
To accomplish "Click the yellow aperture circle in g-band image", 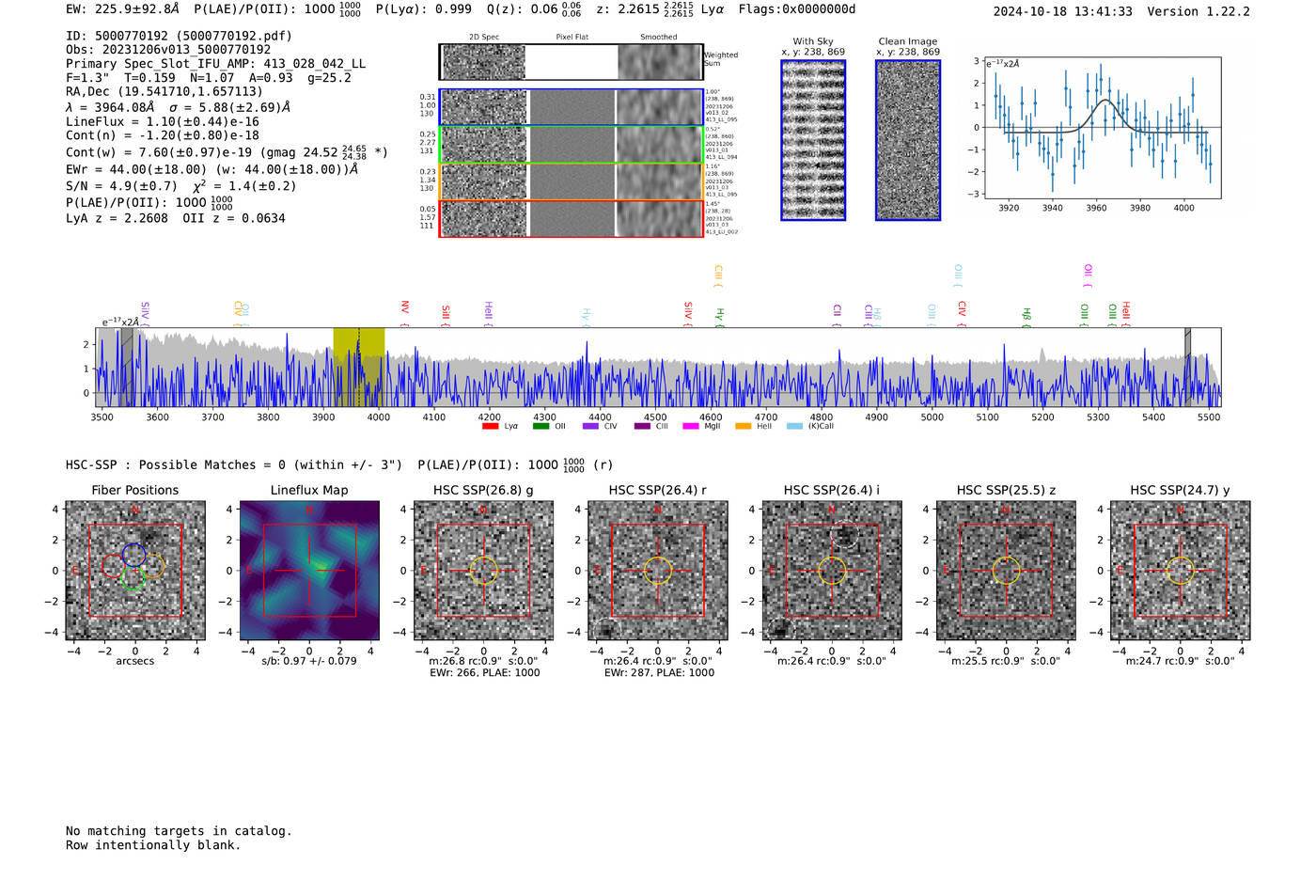I will click(483, 571).
